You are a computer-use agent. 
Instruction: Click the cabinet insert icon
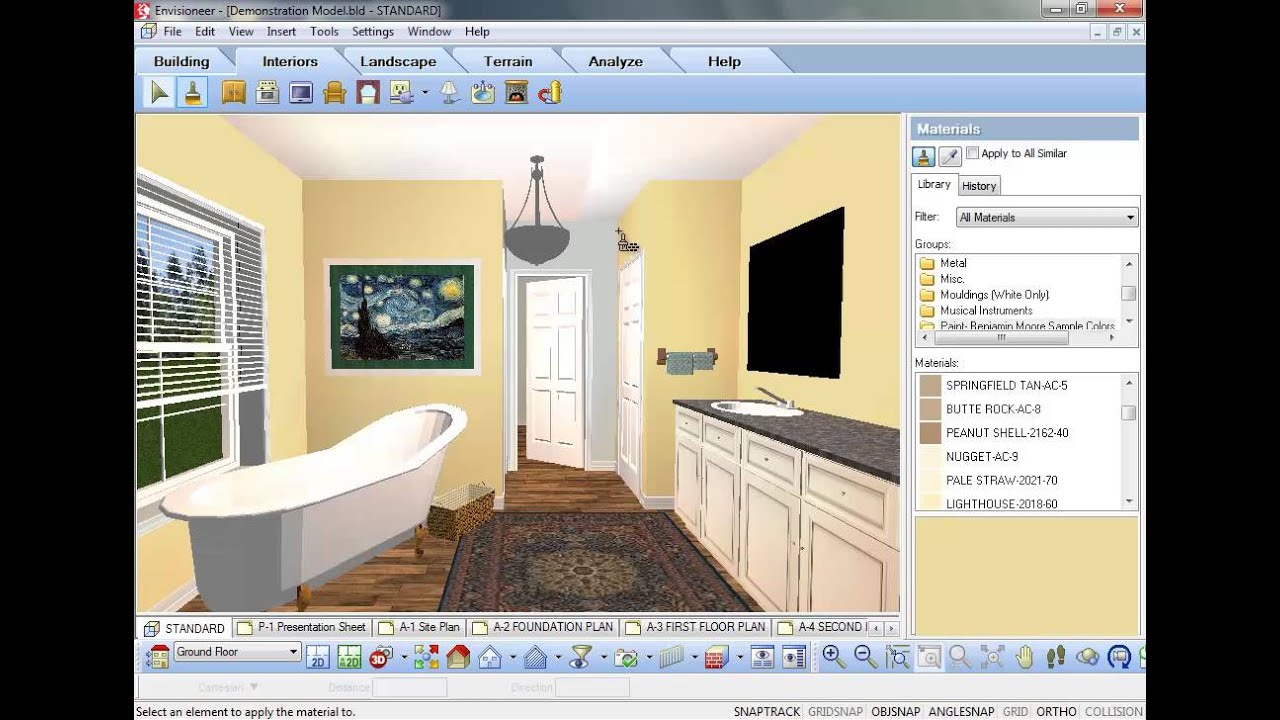[233, 93]
